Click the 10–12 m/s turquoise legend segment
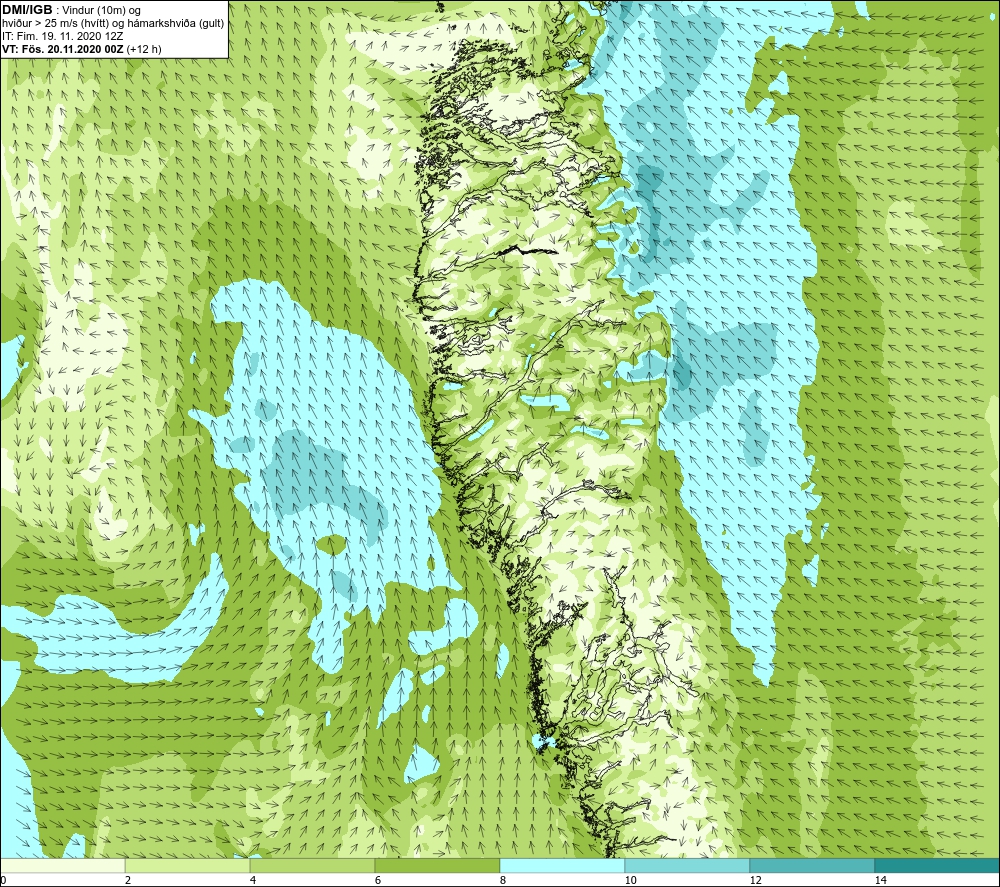The height and width of the screenshot is (887, 1000). [688, 866]
